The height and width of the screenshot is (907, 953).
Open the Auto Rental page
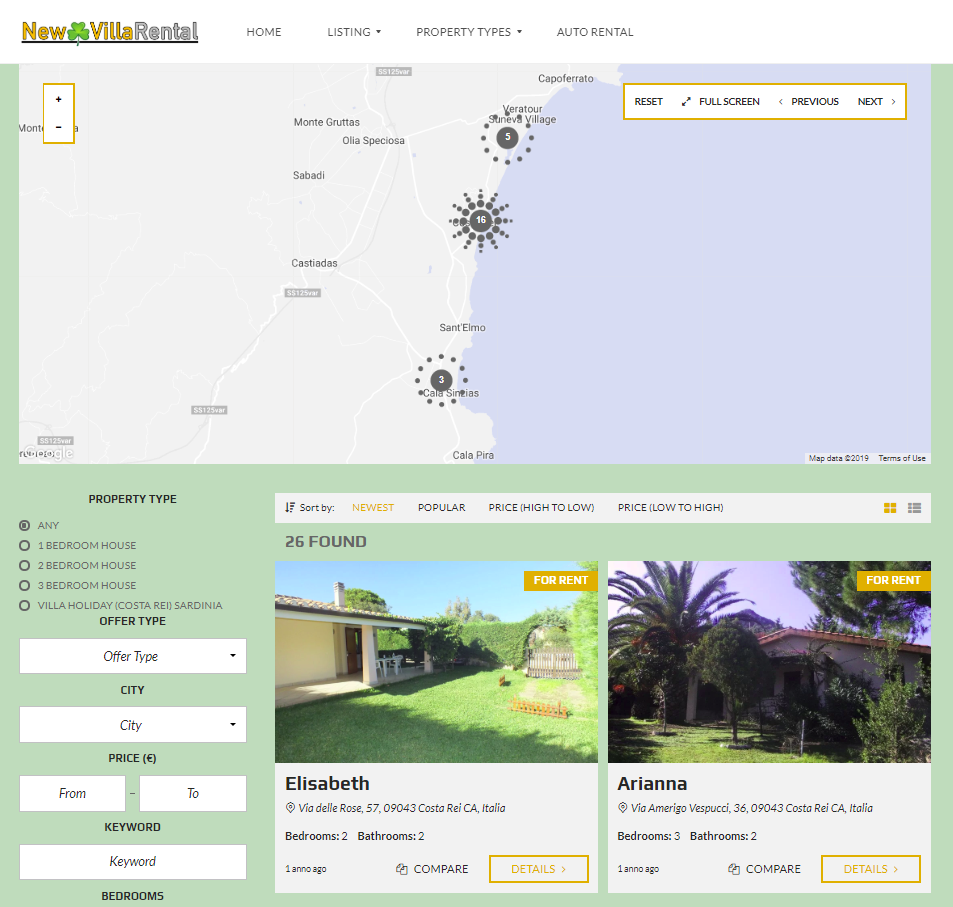coord(595,32)
